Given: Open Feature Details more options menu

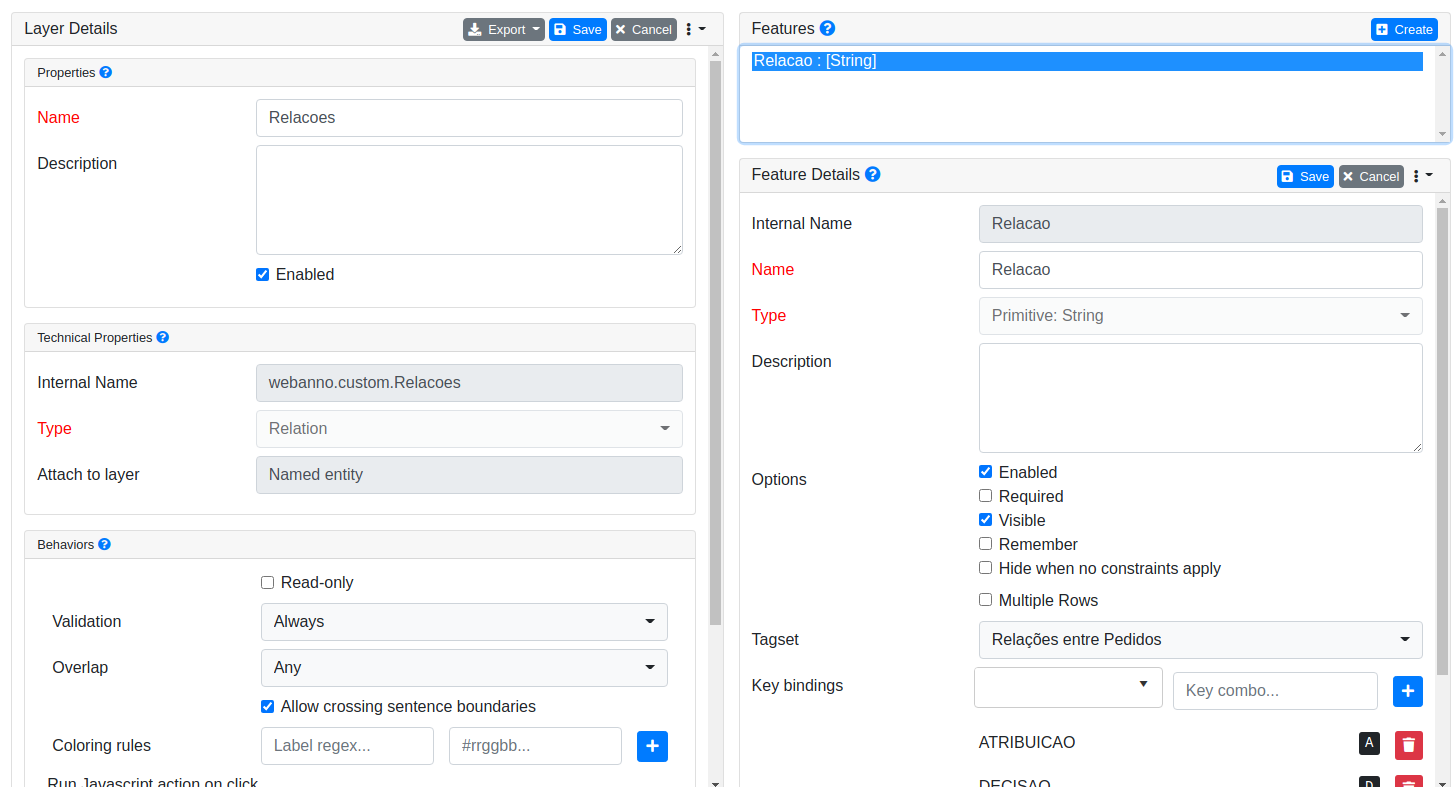Looking at the screenshot, I should [1423, 176].
